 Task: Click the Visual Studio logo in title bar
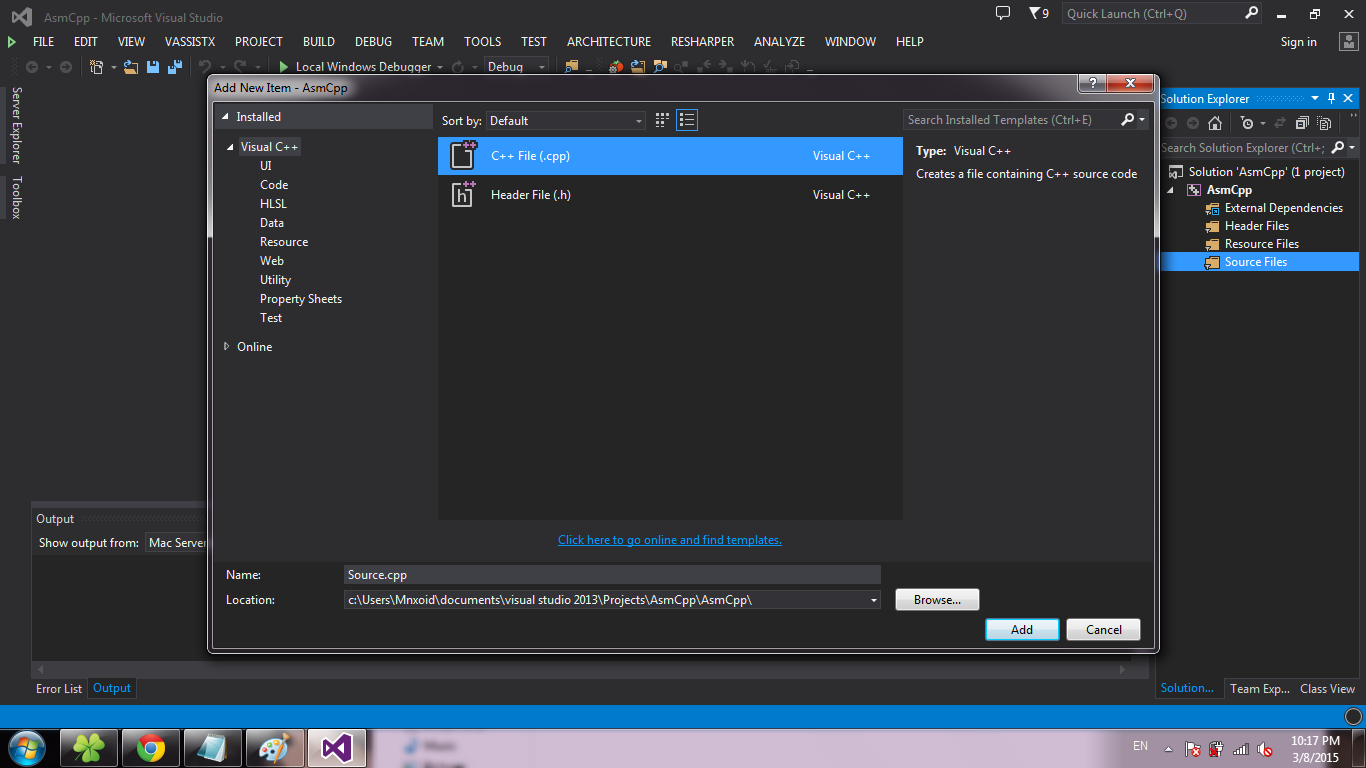pyautogui.click(x=21, y=17)
